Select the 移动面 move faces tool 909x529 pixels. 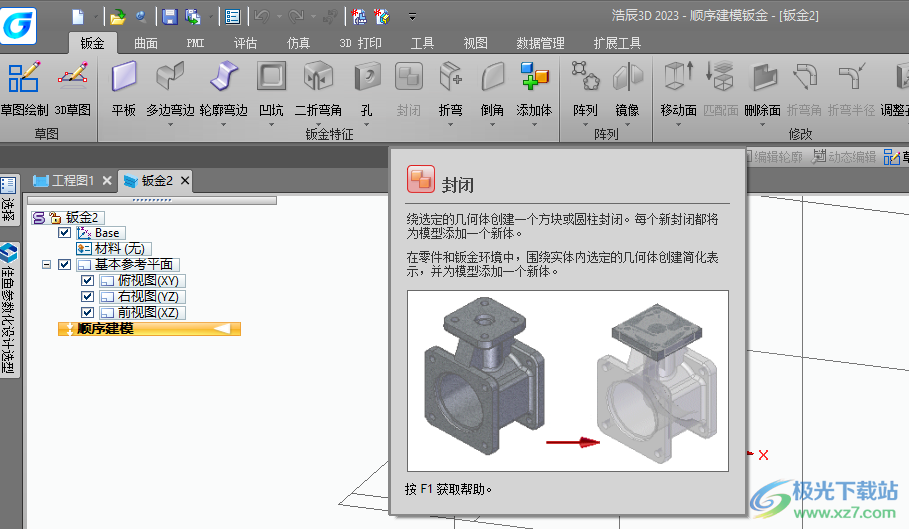pos(678,88)
